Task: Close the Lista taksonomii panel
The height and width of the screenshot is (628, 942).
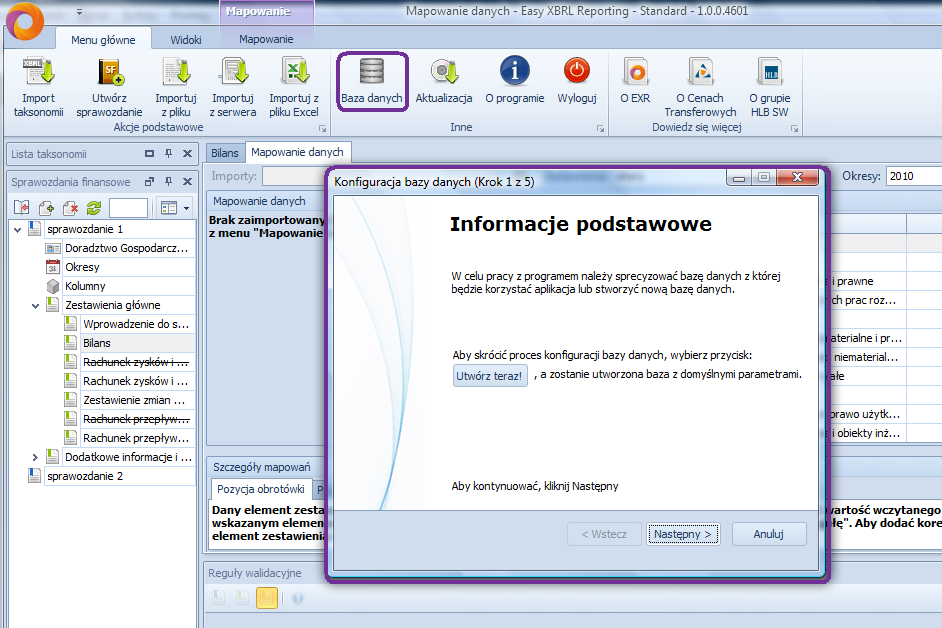Action: [x=187, y=154]
